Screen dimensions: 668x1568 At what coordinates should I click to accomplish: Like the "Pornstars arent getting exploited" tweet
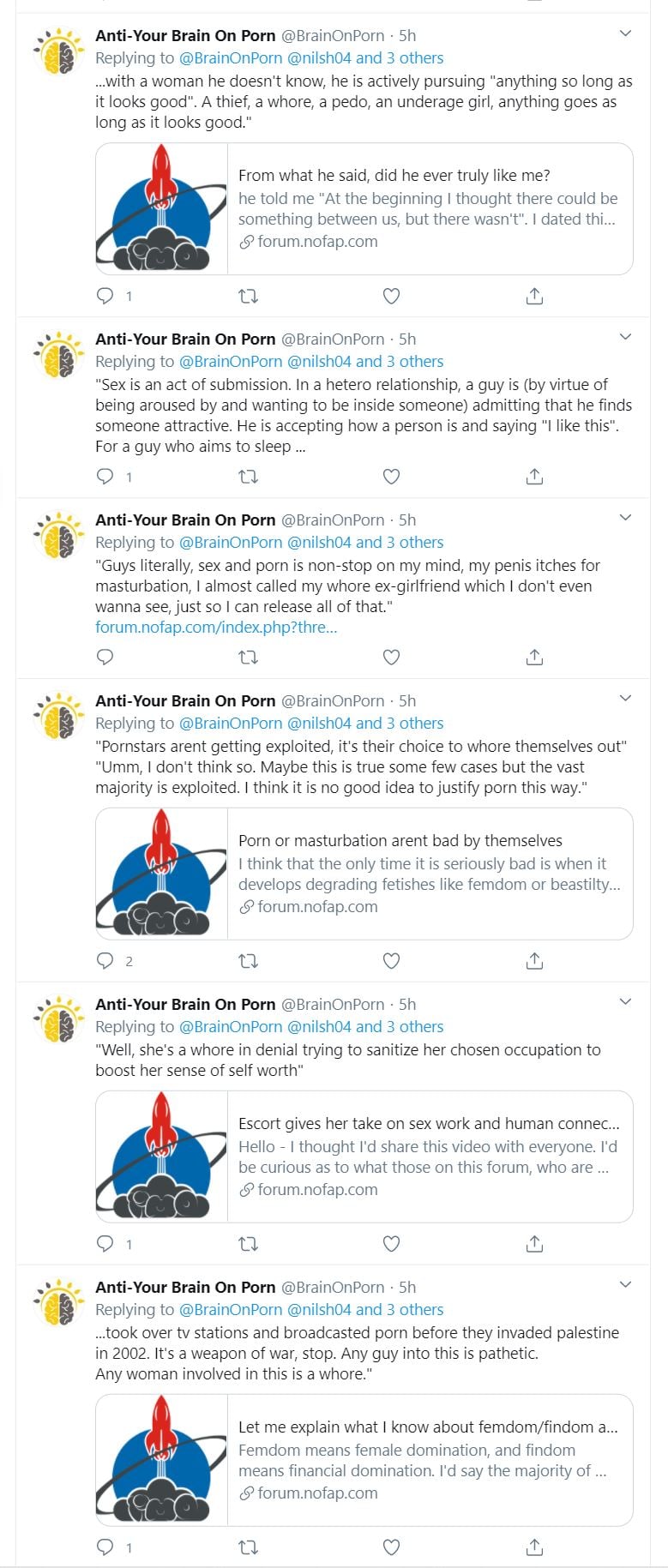click(391, 961)
